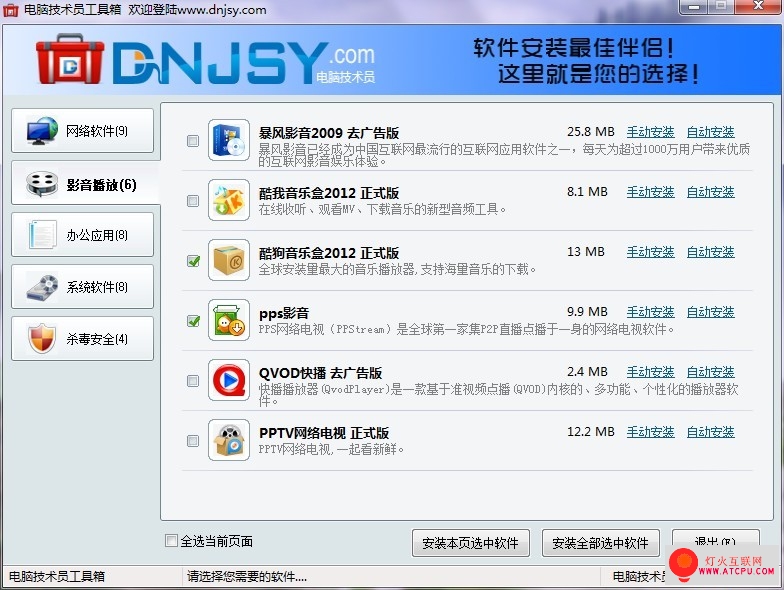
Task: Click the title PPTV网络电视 正式版
Action: pos(324,433)
